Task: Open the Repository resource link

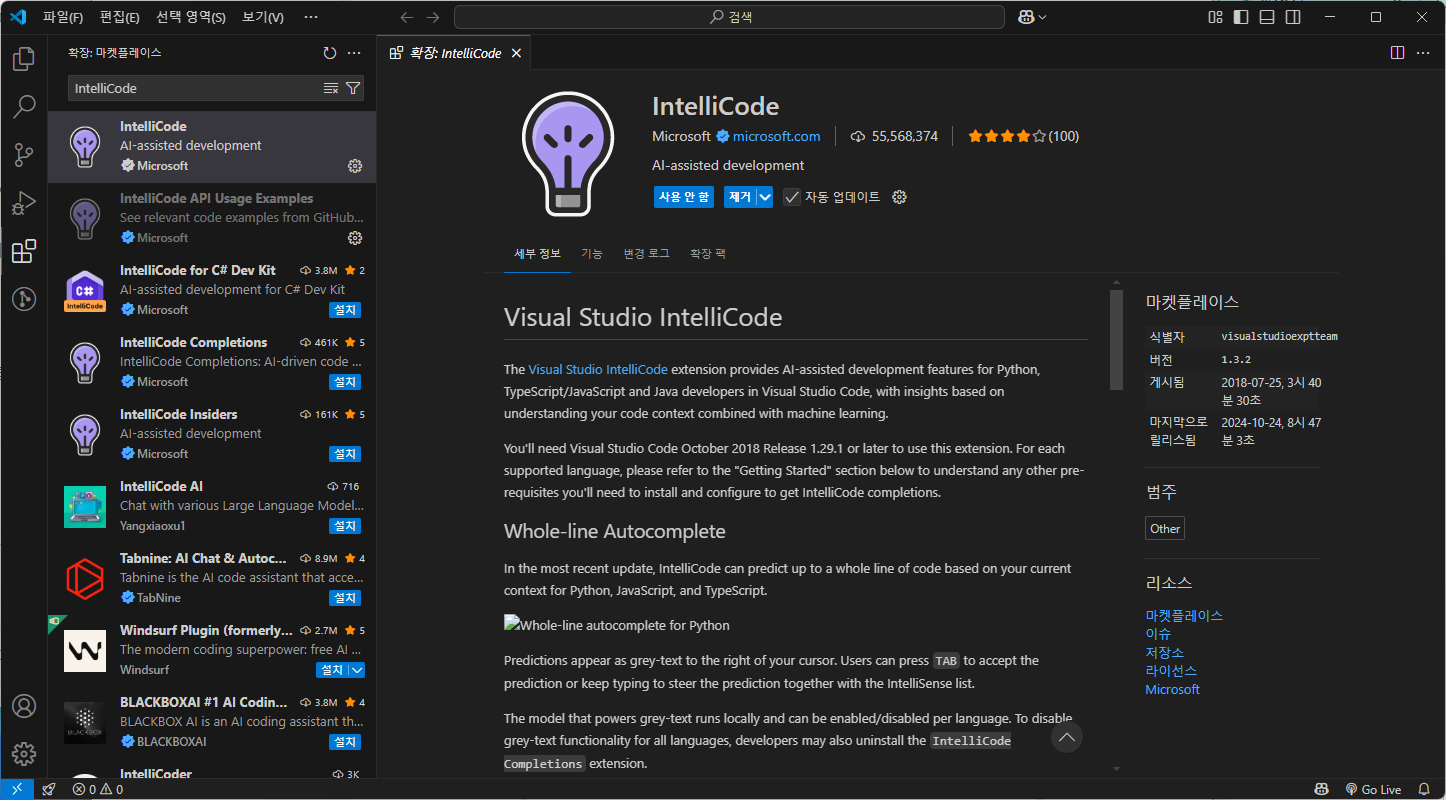Action: 1165,652
